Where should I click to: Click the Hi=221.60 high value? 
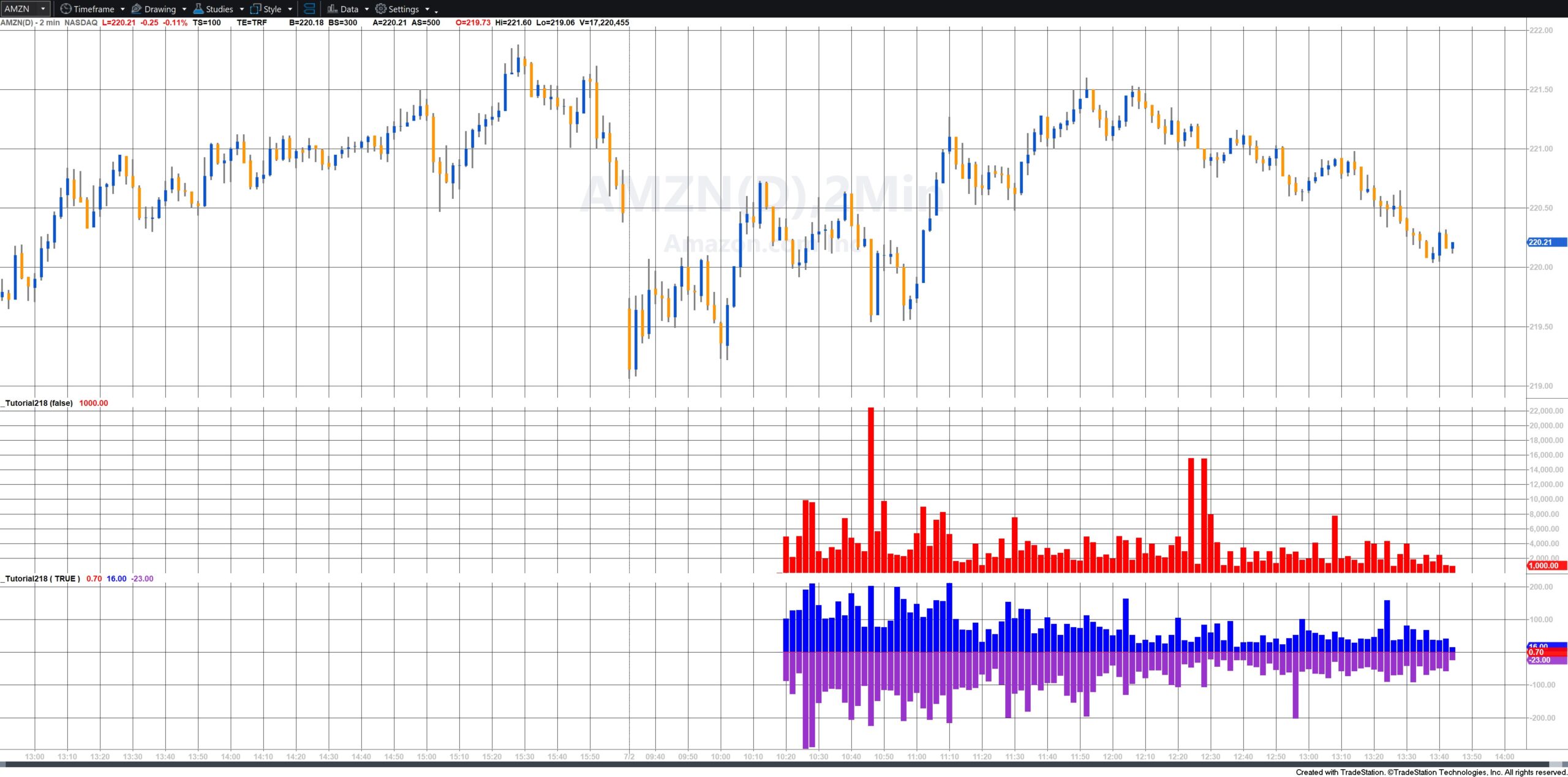pos(513,23)
